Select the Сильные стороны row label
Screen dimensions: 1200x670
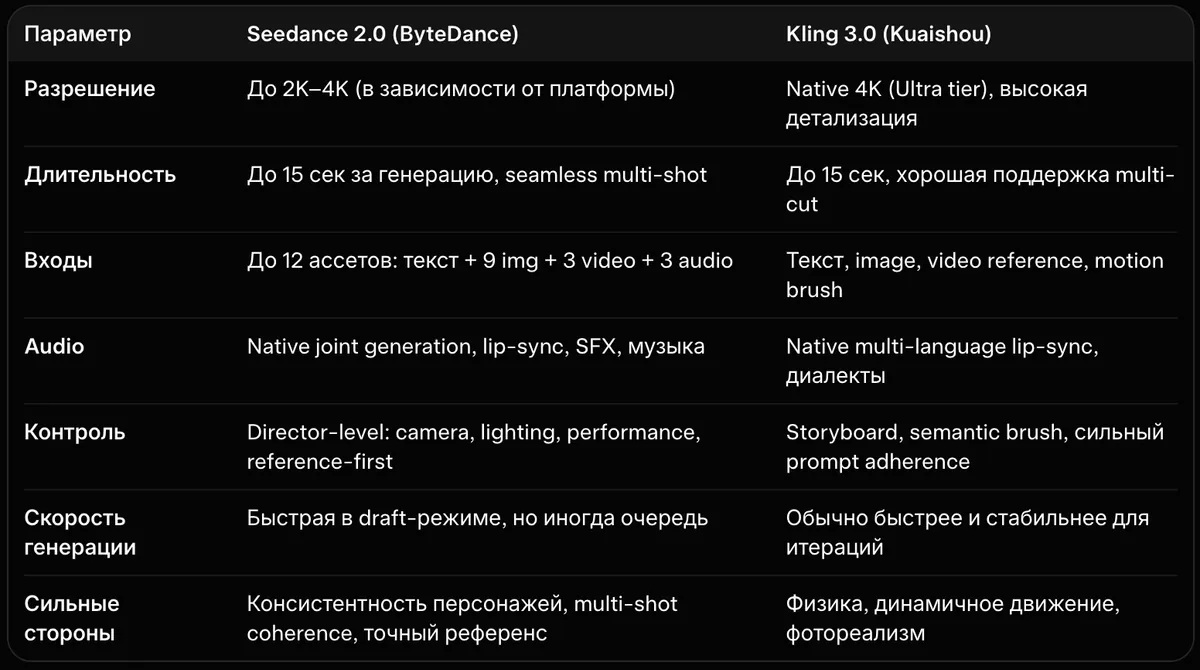click(72, 619)
